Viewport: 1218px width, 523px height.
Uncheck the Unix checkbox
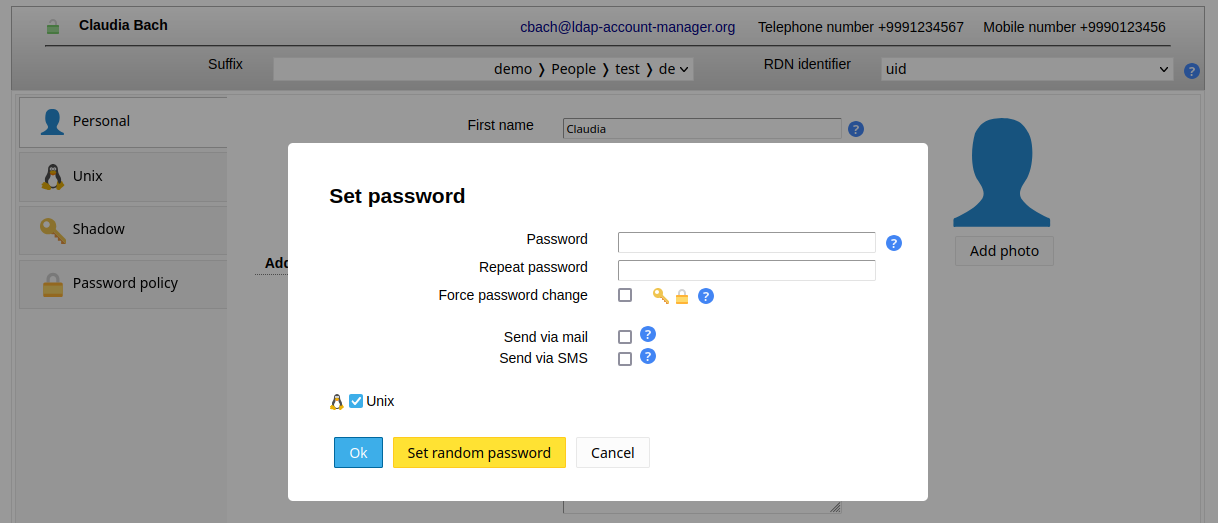click(x=356, y=401)
